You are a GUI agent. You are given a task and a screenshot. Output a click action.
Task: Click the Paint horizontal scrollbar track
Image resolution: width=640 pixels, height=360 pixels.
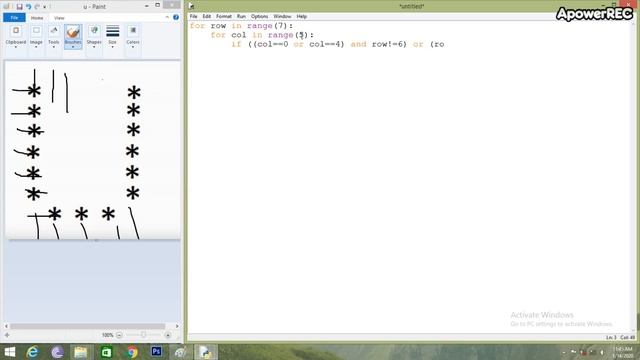(88, 326)
